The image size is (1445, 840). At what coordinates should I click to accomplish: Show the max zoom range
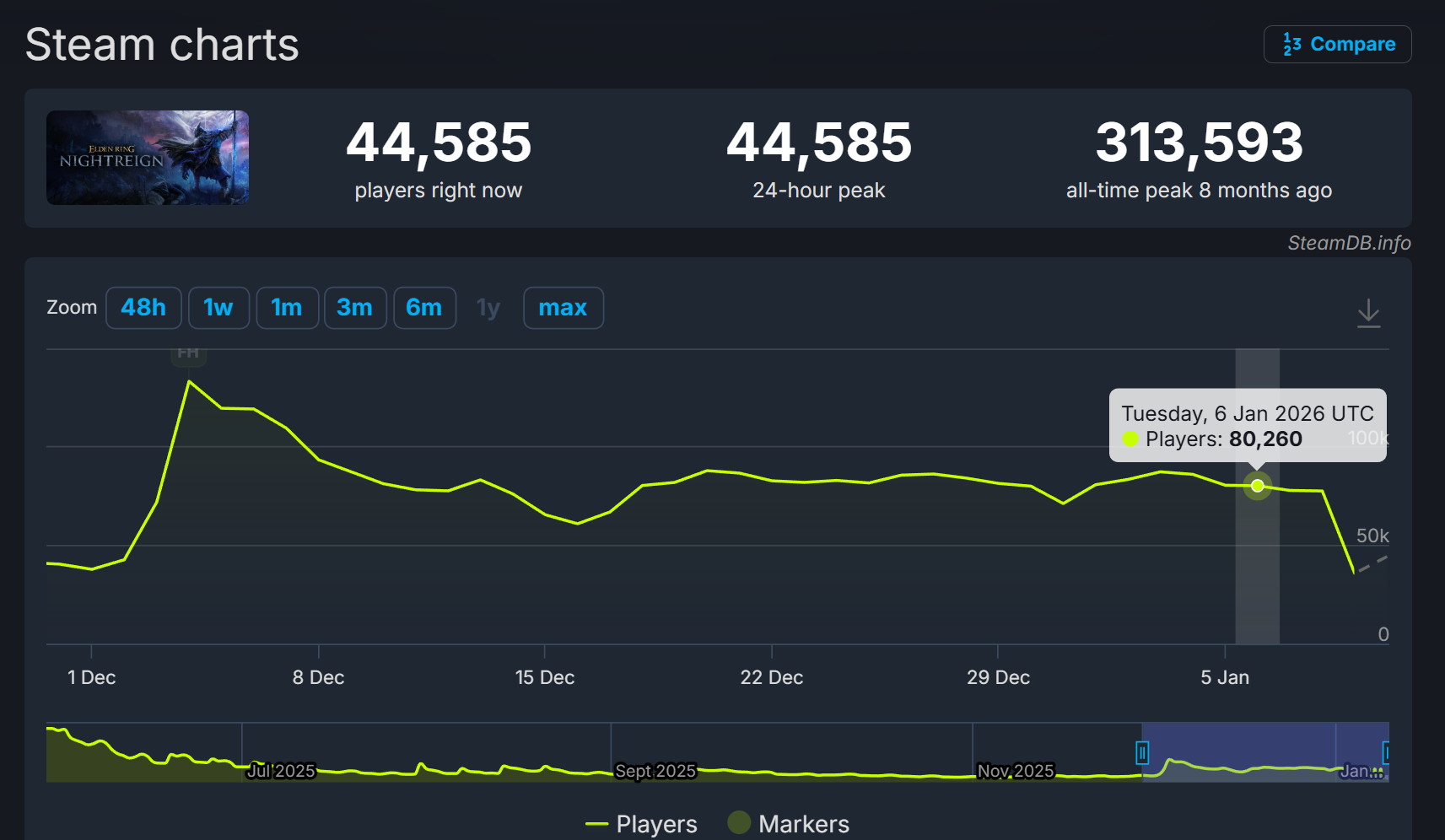tap(563, 308)
